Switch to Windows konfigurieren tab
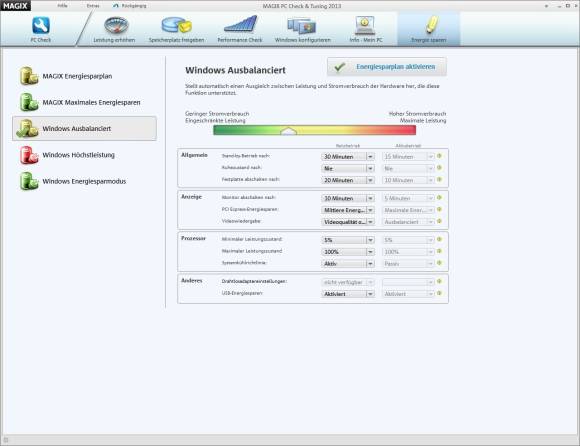Viewport: 580px width, 446px height. (x=303, y=29)
